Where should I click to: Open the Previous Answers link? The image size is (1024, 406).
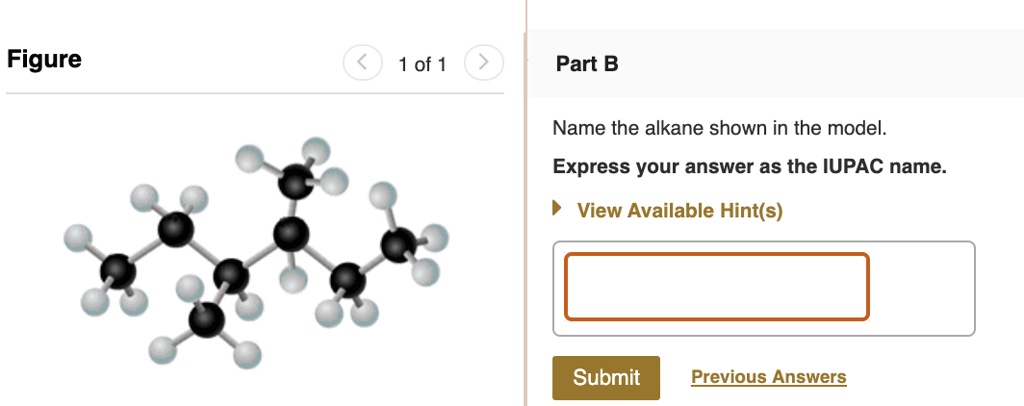[x=768, y=377]
